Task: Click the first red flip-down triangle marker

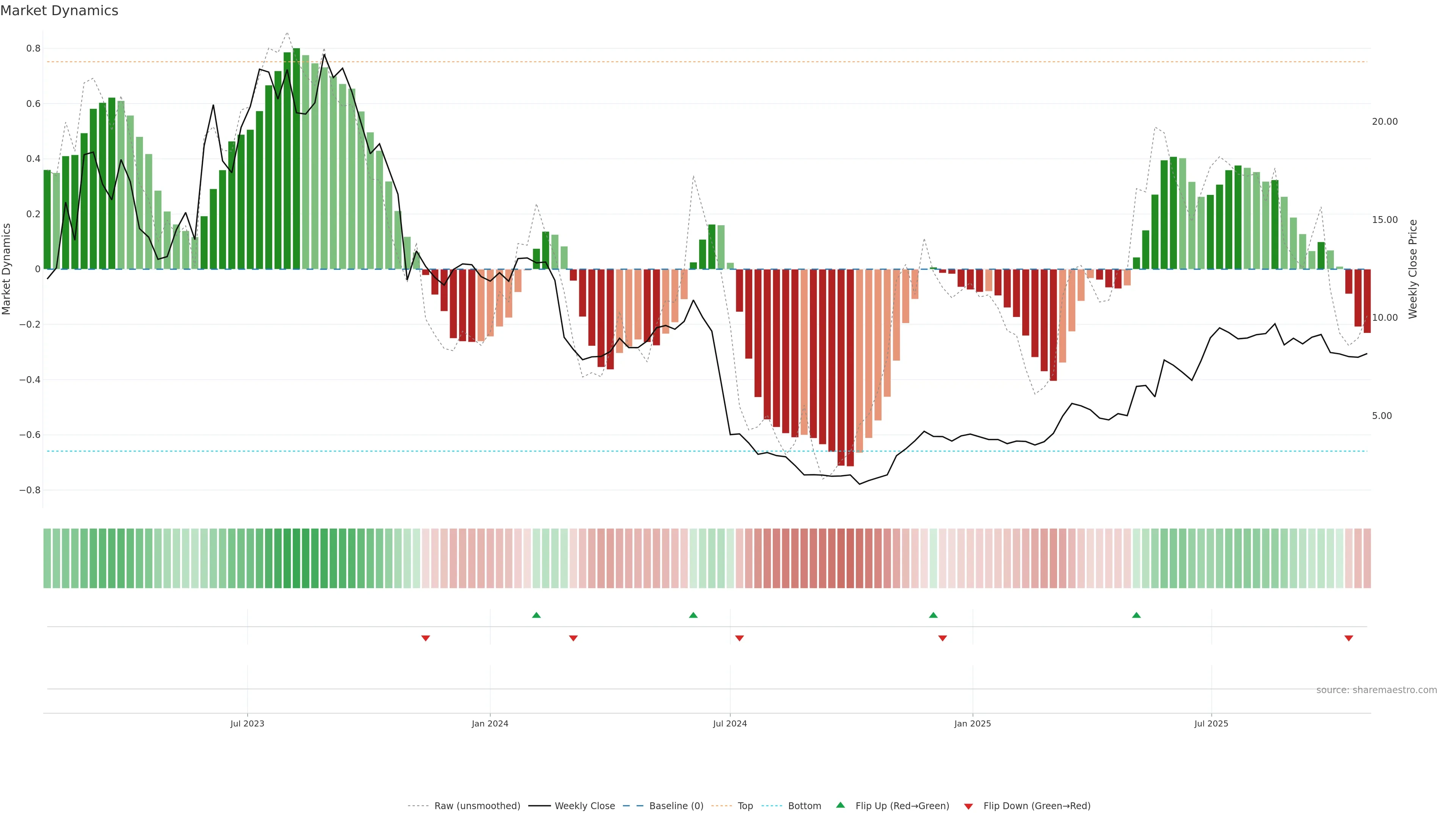Action: pyautogui.click(x=425, y=638)
